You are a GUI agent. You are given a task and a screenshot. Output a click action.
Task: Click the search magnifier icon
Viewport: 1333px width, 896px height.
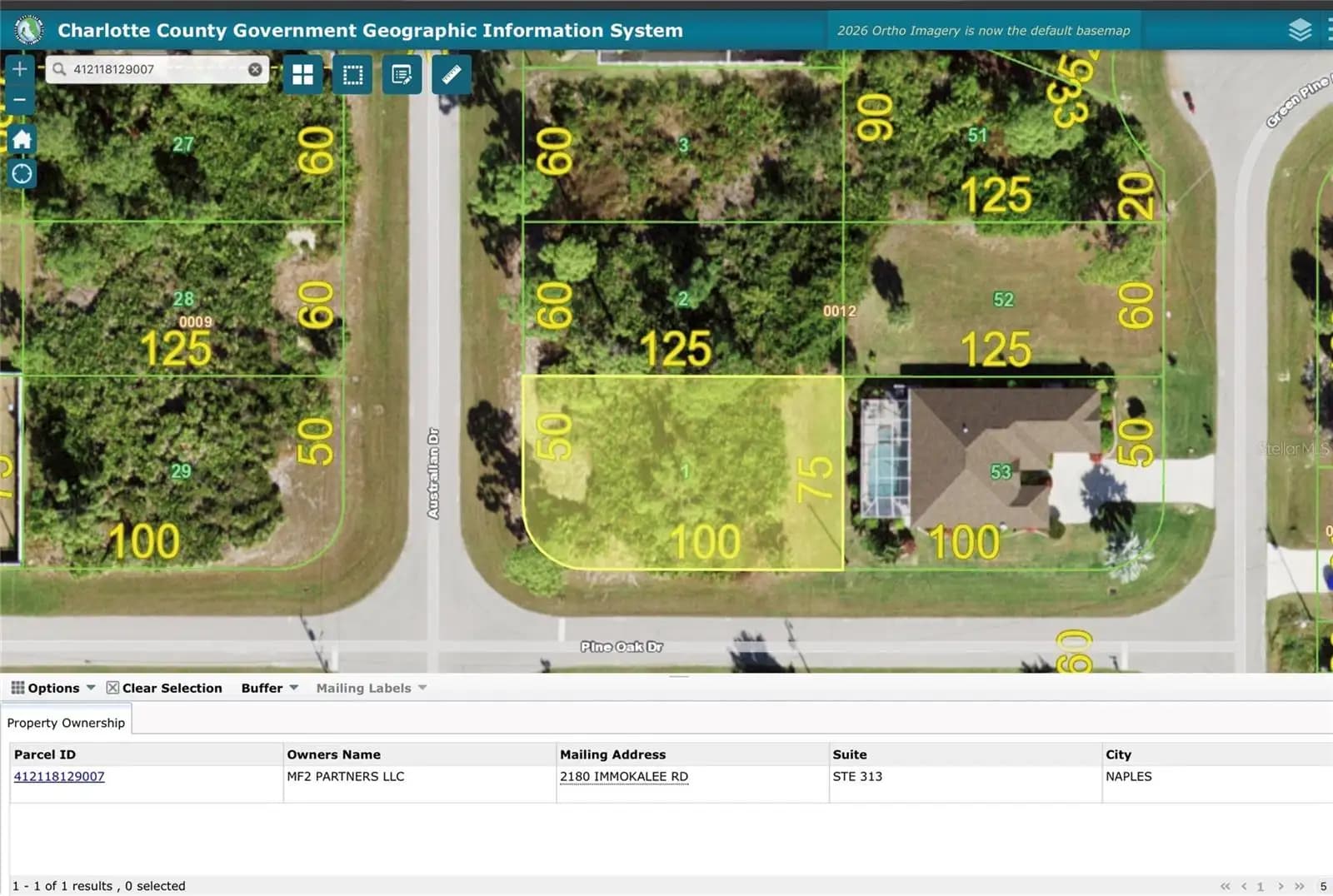pyautogui.click(x=59, y=69)
